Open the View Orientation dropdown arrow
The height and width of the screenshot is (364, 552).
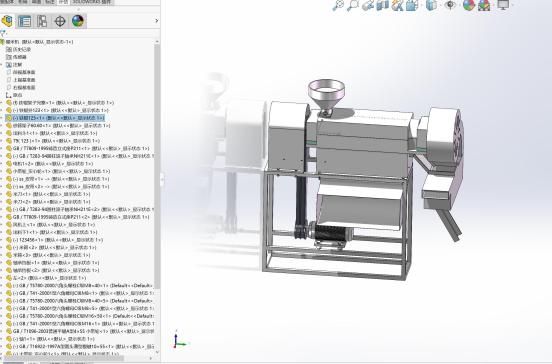(x=421, y=5)
